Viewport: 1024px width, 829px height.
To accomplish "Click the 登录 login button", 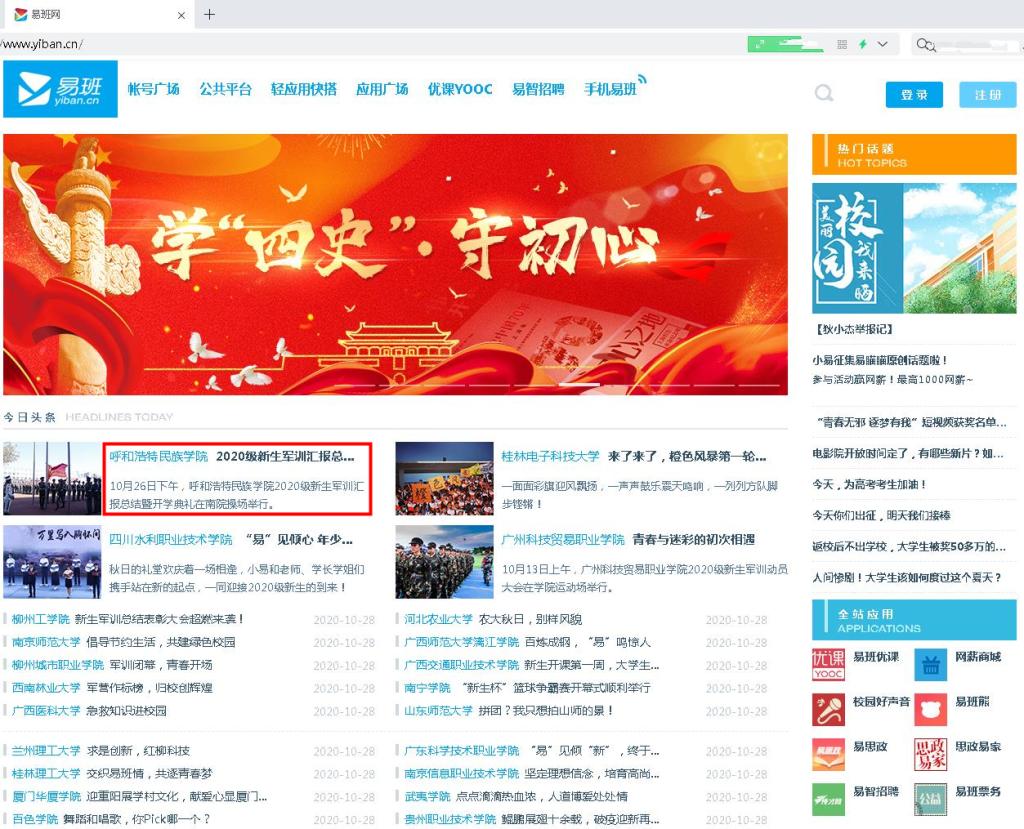I will pos(914,95).
